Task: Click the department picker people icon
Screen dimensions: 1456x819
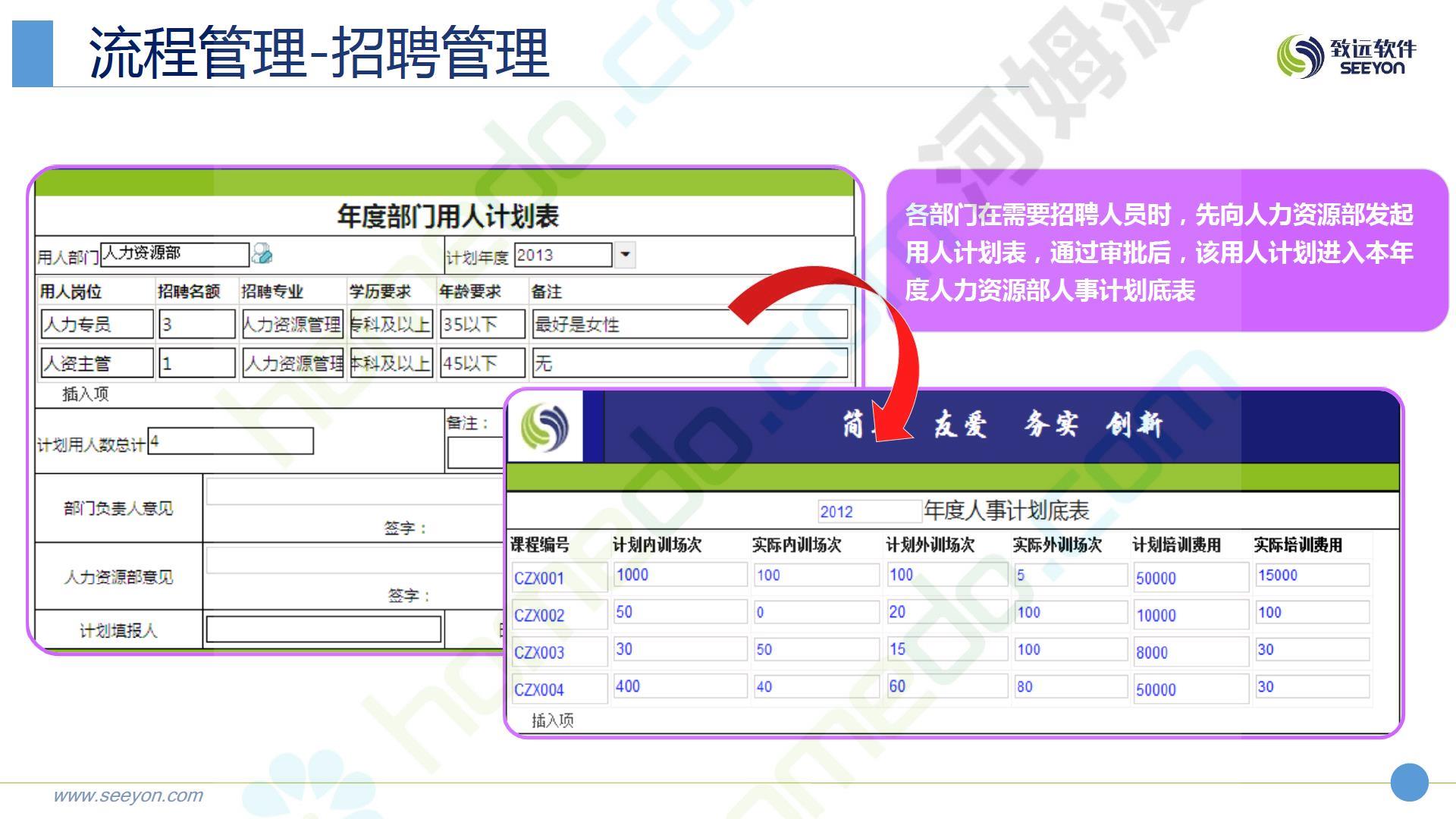Action: (262, 253)
